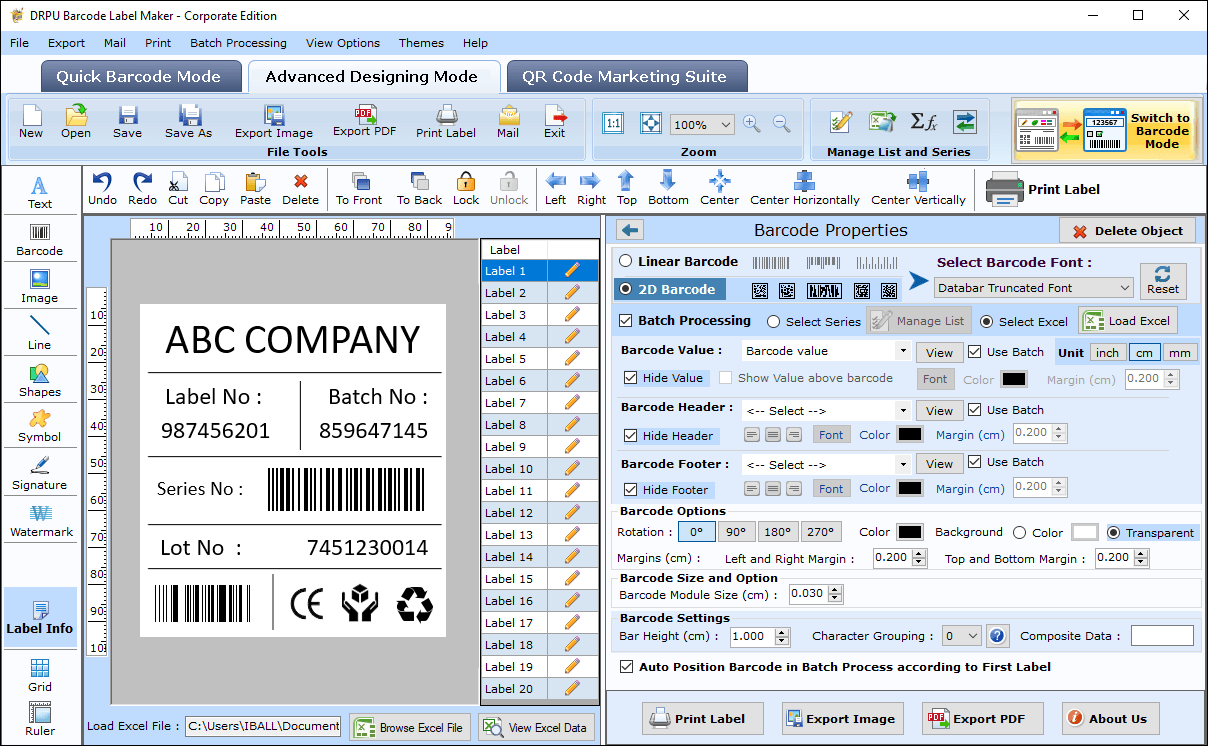
Task: Bring object To Front
Action: [x=359, y=187]
